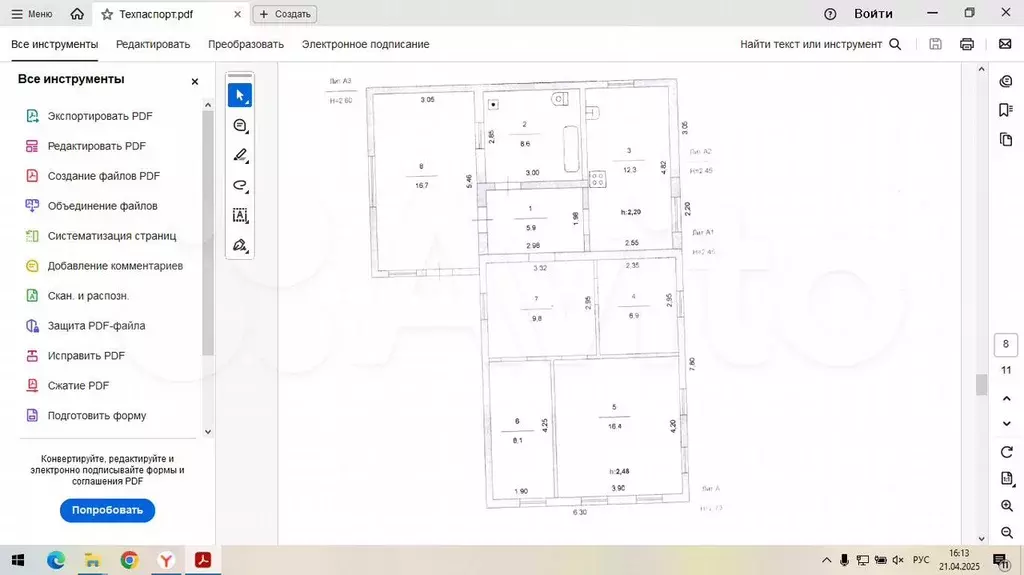This screenshot has width=1024, height=575.
Task: Star the Техпаспорт.pdf document
Action: click(107, 14)
